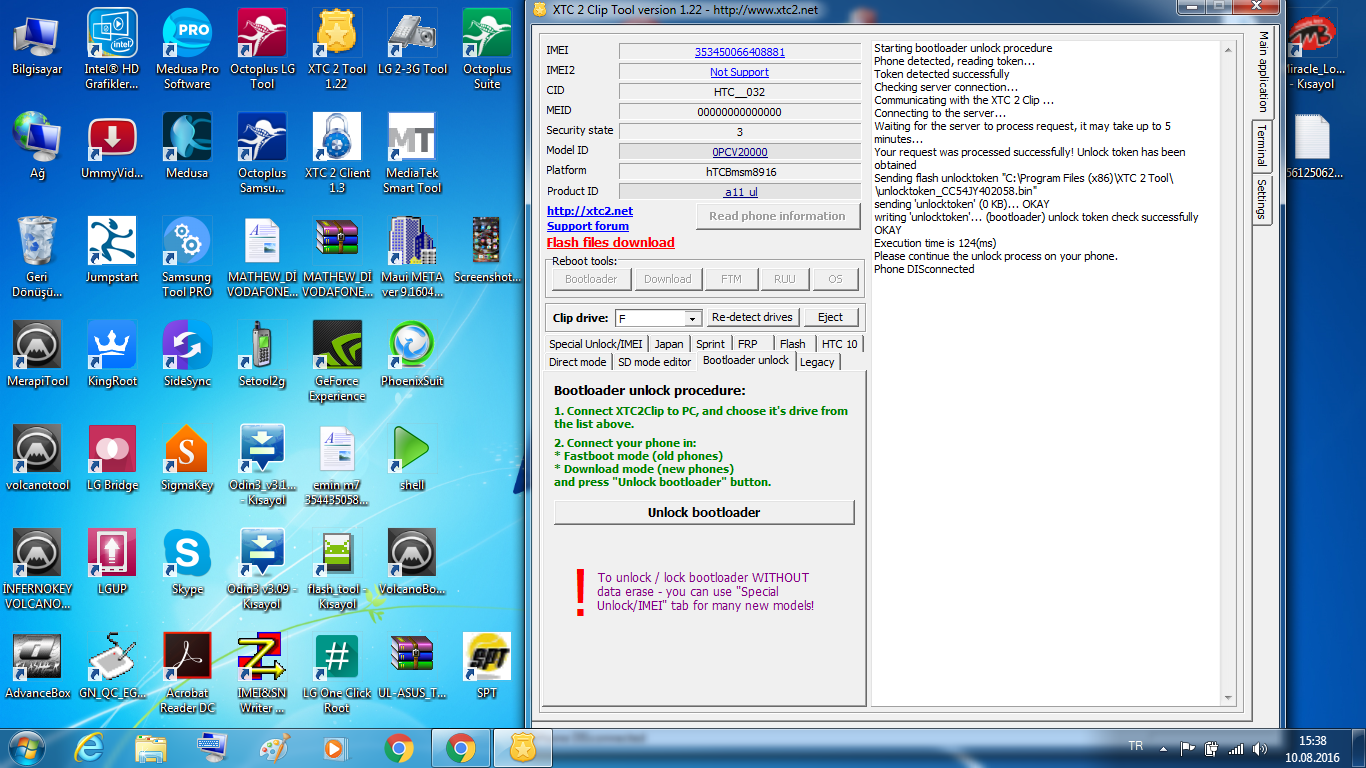Click the log panel scroll down arrow
The image size is (1366, 768).
[1230, 698]
